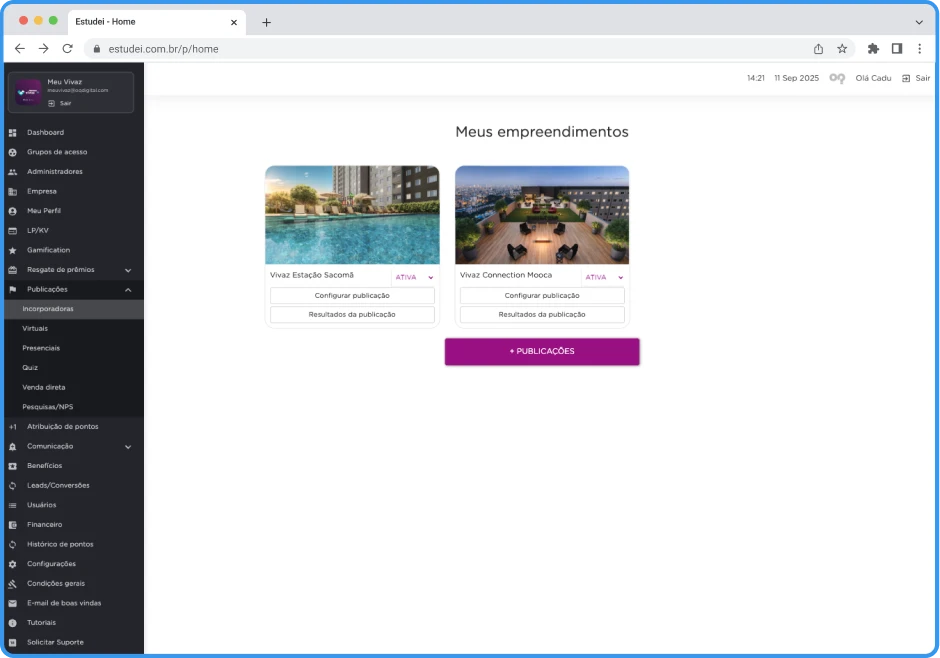Reload the page with refresh icon
This screenshot has width=940, height=658.
(x=68, y=48)
